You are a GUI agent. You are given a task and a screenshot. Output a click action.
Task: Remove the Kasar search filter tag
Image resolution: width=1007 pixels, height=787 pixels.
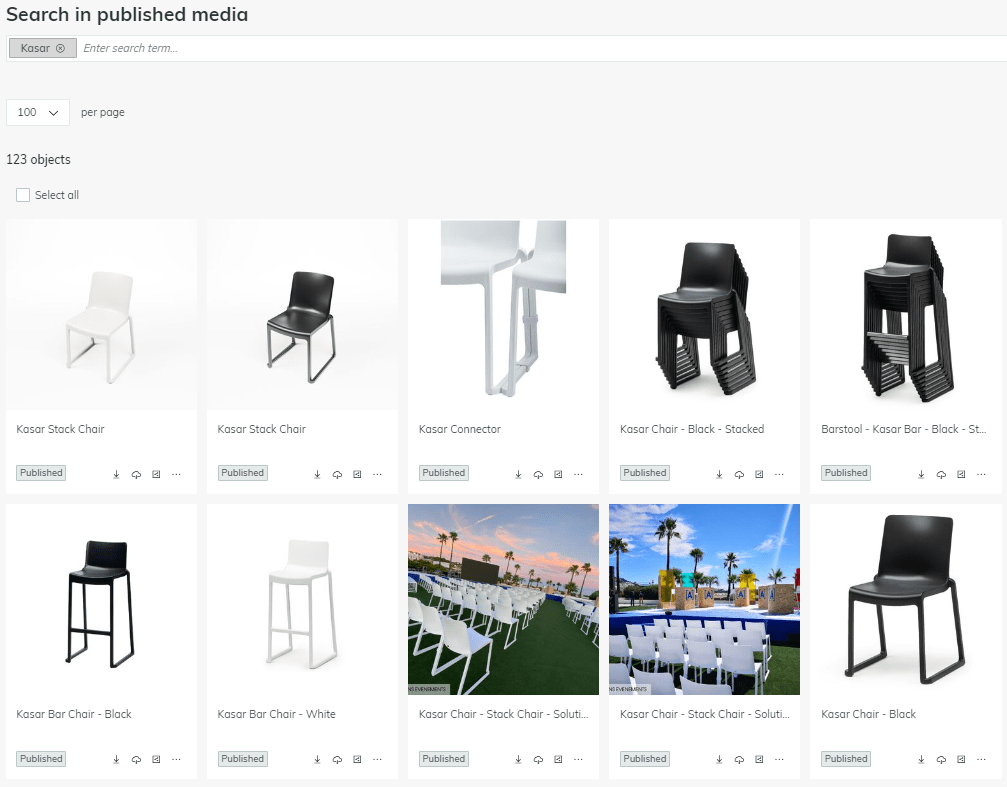click(x=60, y=48)
